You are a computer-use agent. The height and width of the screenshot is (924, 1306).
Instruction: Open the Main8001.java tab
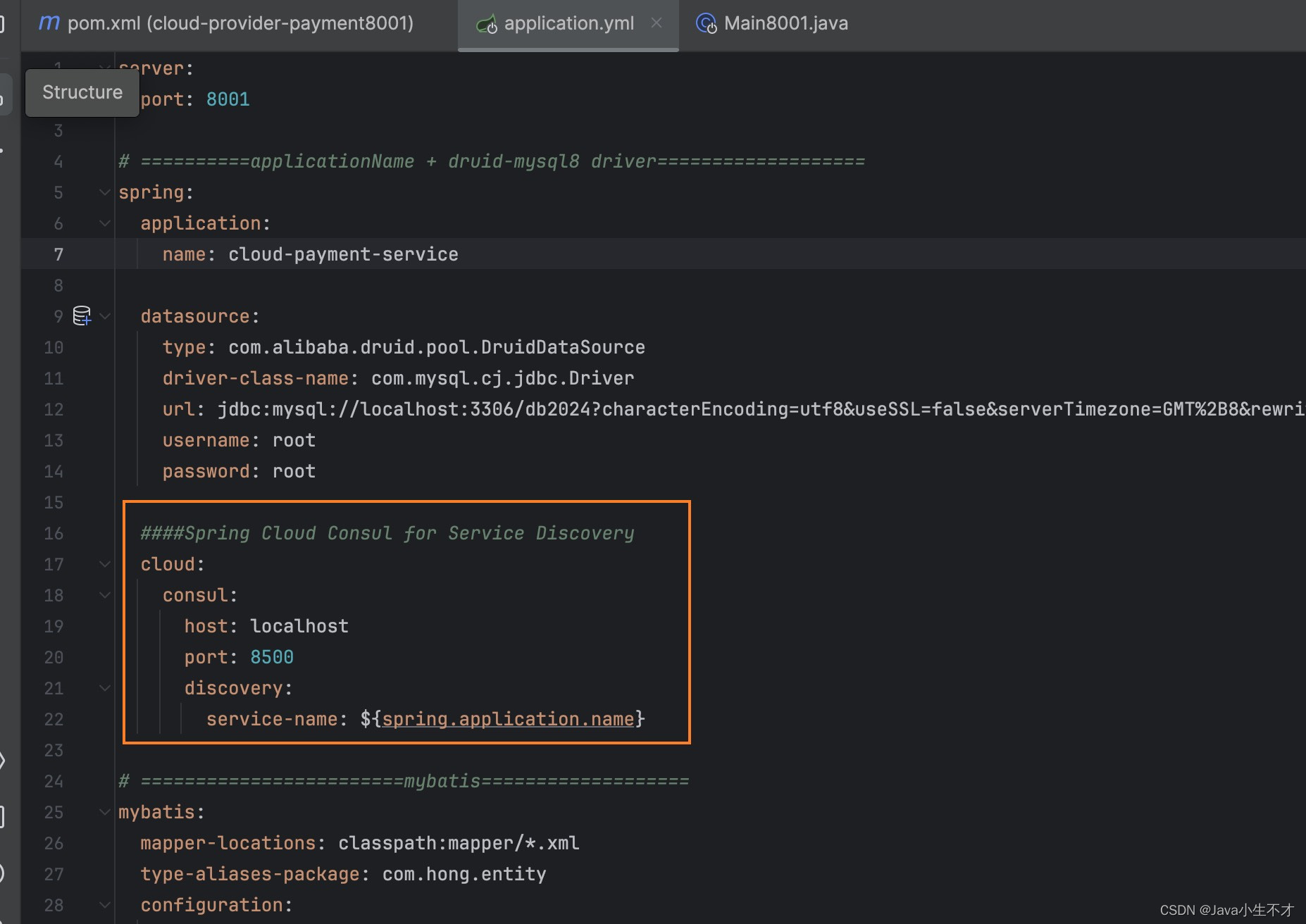pyautogui.click(x=772, y=23)
